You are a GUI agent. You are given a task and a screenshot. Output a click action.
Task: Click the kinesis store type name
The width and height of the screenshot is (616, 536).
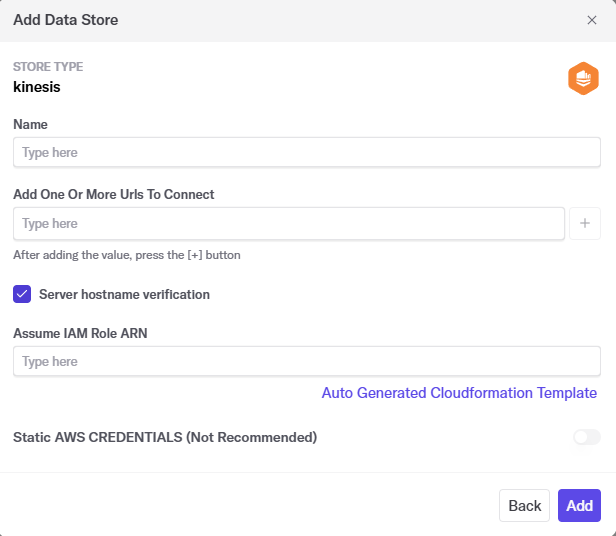37,87
